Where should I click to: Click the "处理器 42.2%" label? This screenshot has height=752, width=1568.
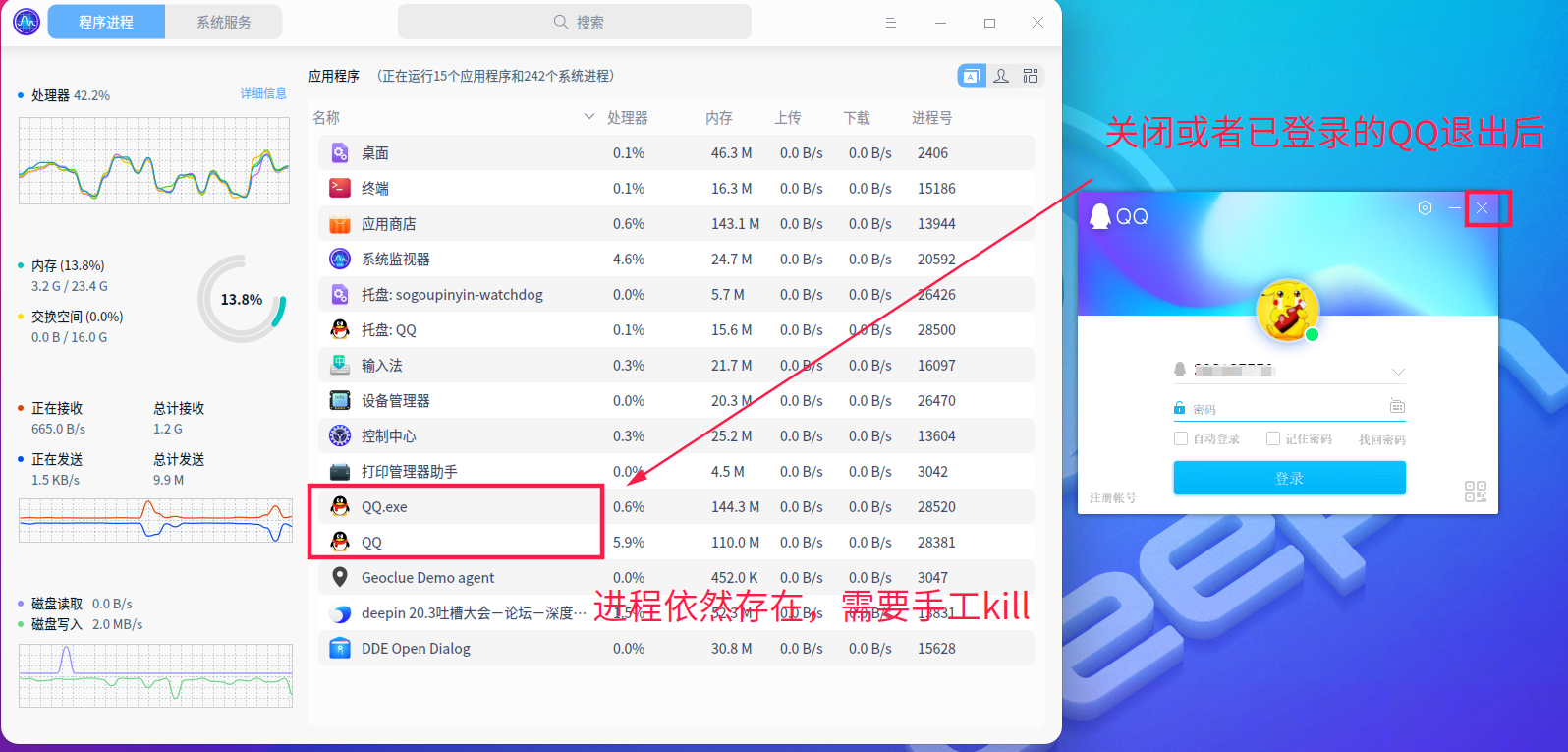(x=71, y=95)
